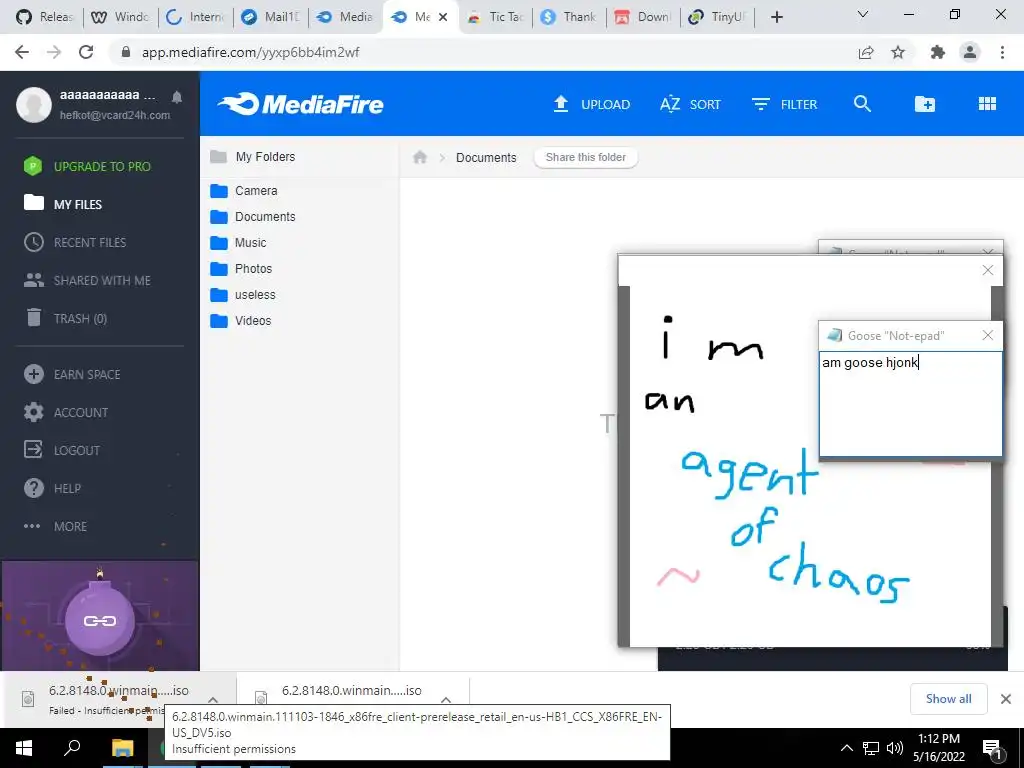Click Show all downloads button
The height and width of the screenshot is (768, 1024).
948,699
